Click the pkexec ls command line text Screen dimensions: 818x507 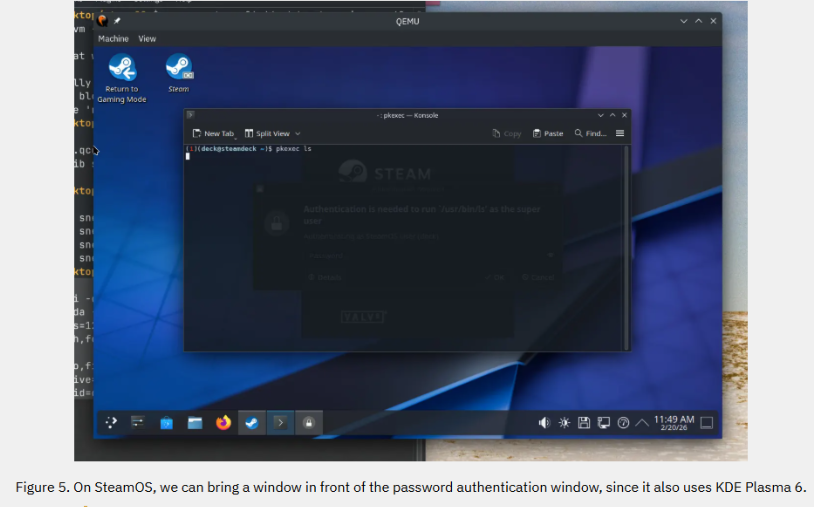pos(294,149)
